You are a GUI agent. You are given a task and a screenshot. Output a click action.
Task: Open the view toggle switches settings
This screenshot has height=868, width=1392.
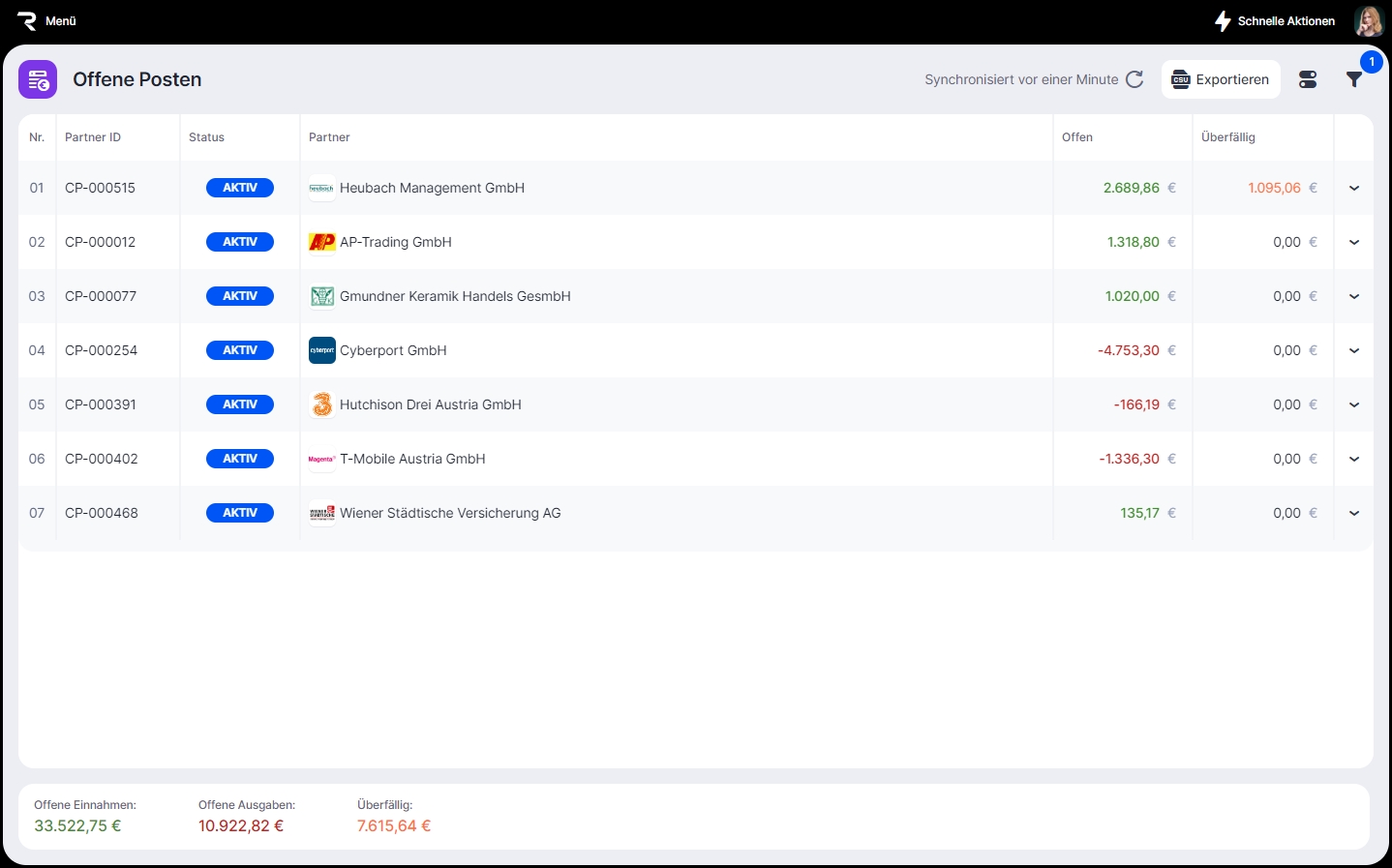click(1308, 79)
